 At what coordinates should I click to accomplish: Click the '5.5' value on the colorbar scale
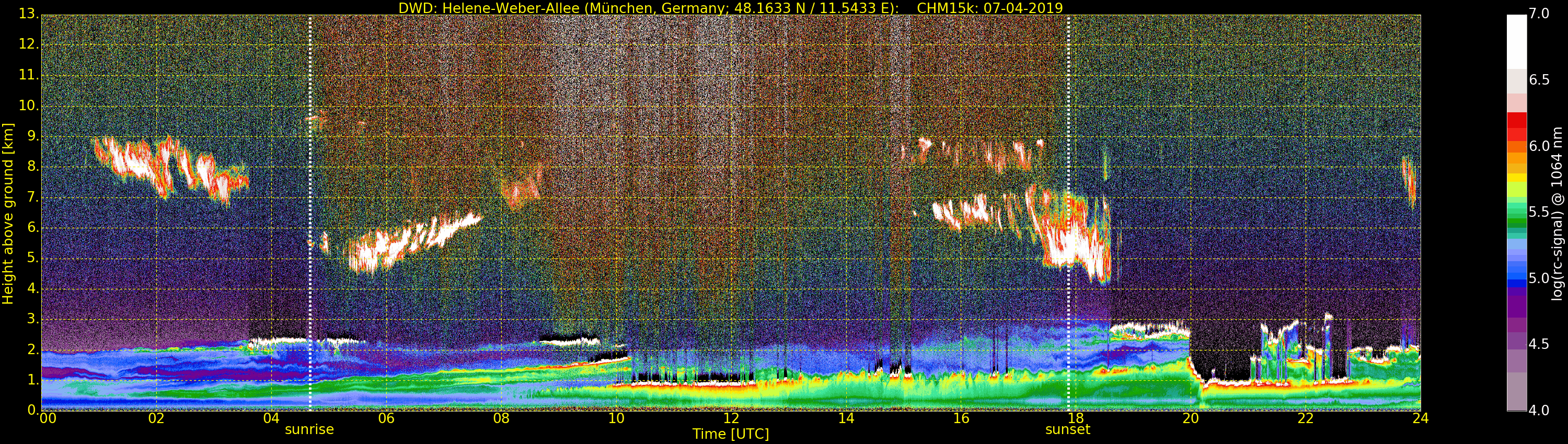point(1539,212)
